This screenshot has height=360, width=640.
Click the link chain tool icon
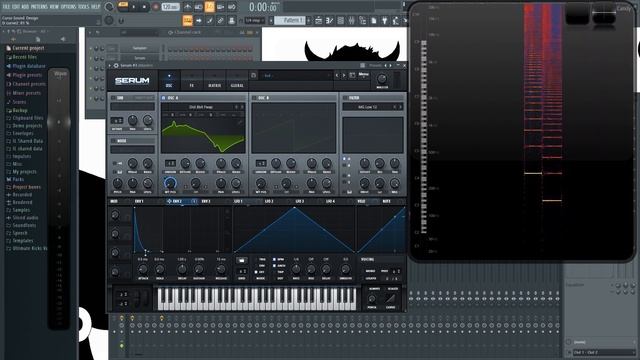(220, 20)
